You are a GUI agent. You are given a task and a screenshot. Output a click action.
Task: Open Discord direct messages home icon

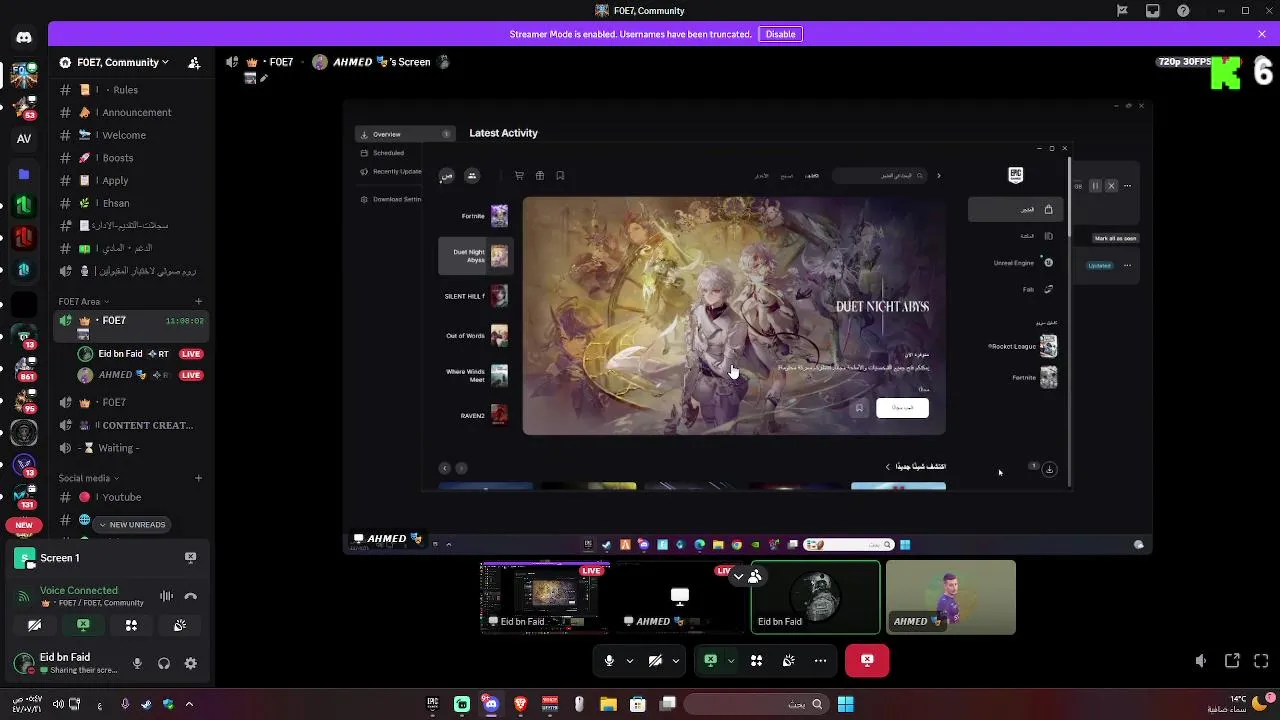click(x=24, y=38)
